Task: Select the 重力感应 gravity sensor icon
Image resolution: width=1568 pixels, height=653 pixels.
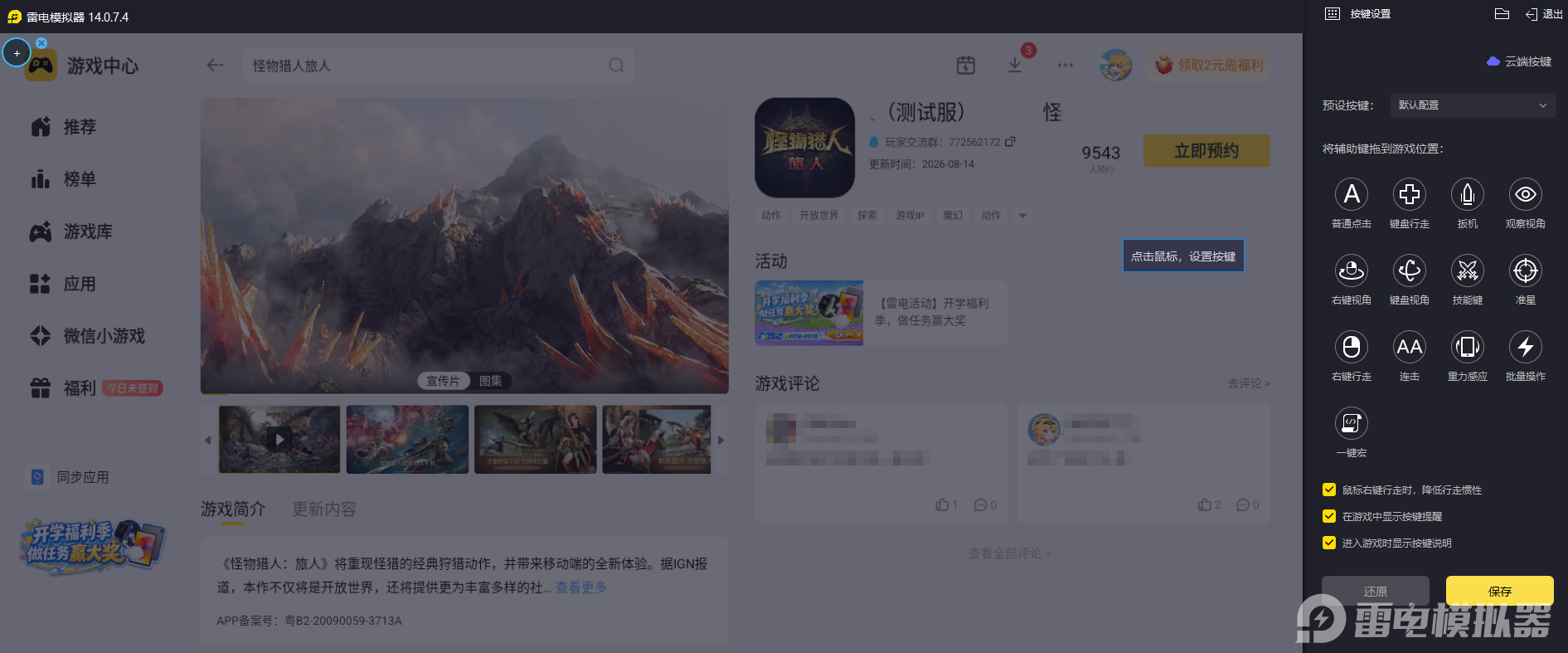Action: point(1467,347)
